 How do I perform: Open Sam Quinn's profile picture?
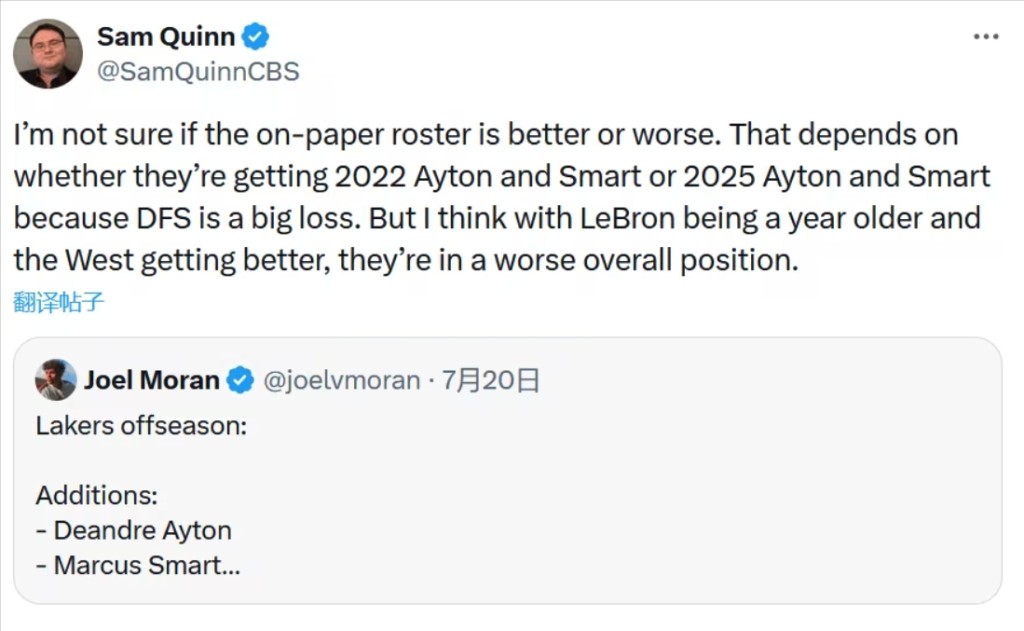(x=47, y=54)
